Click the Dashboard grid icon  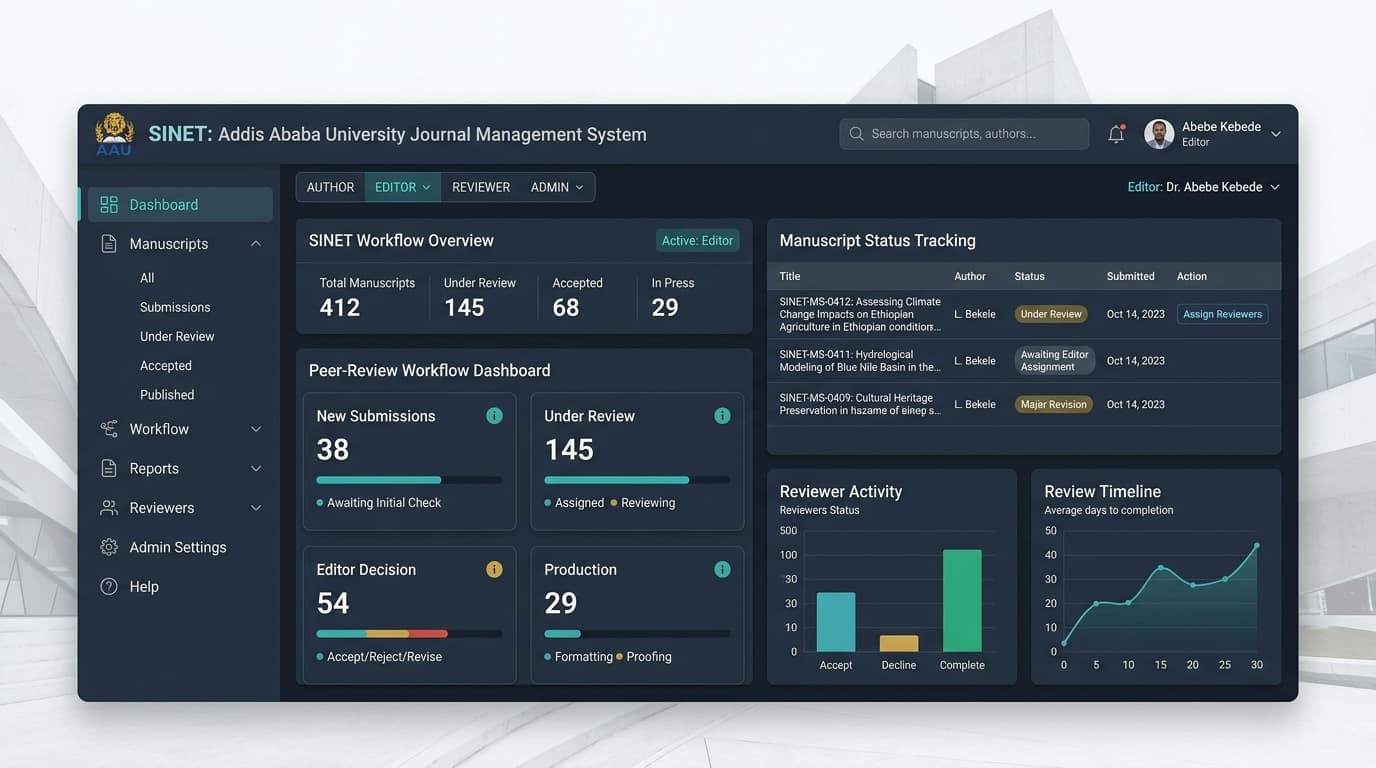point(109,205)
